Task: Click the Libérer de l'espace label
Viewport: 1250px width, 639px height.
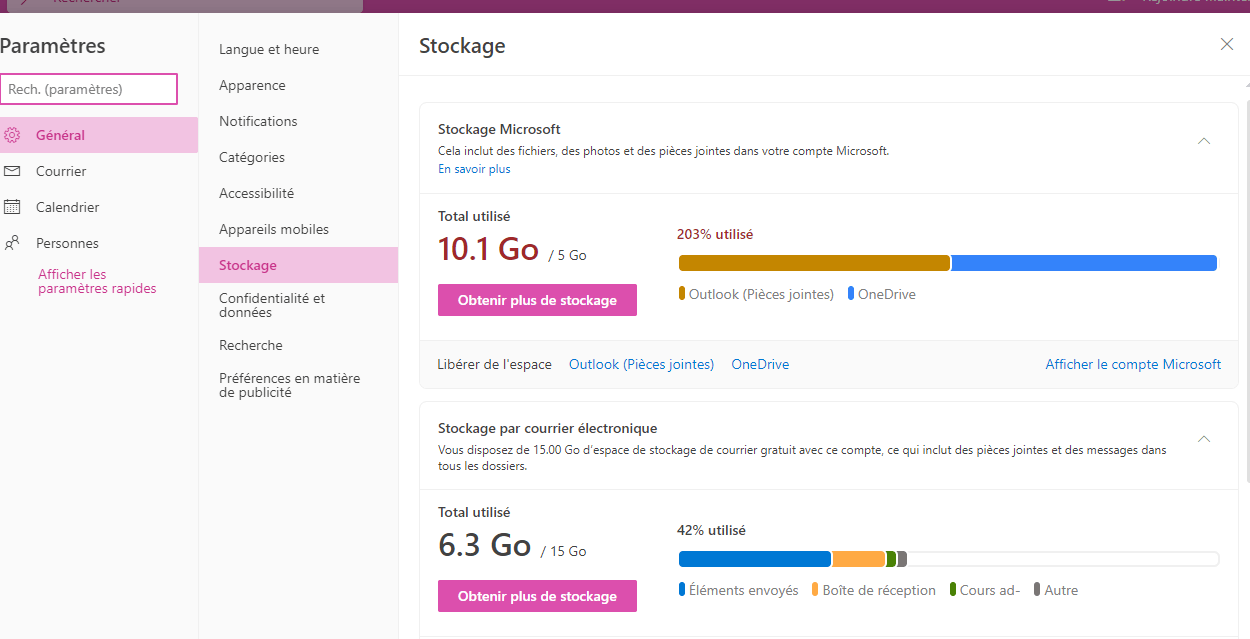Action: [494, 364]
